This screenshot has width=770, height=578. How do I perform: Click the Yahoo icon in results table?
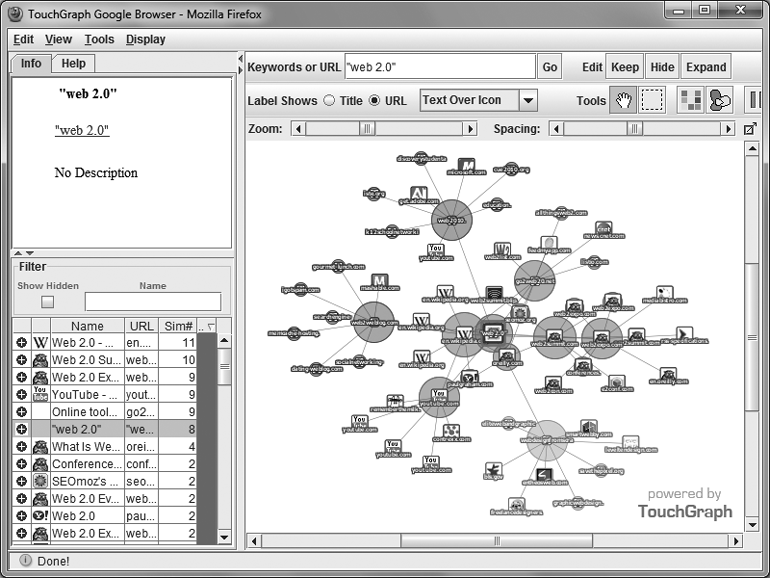tap(40, 515)
